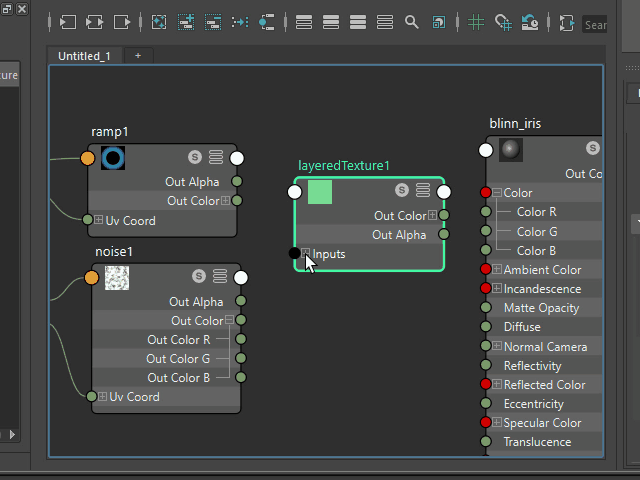Image resolution: width=640 pixels, height=480 pixels.
Task: Click view mode button on noise1 node
Action: (x=220, y=276)
